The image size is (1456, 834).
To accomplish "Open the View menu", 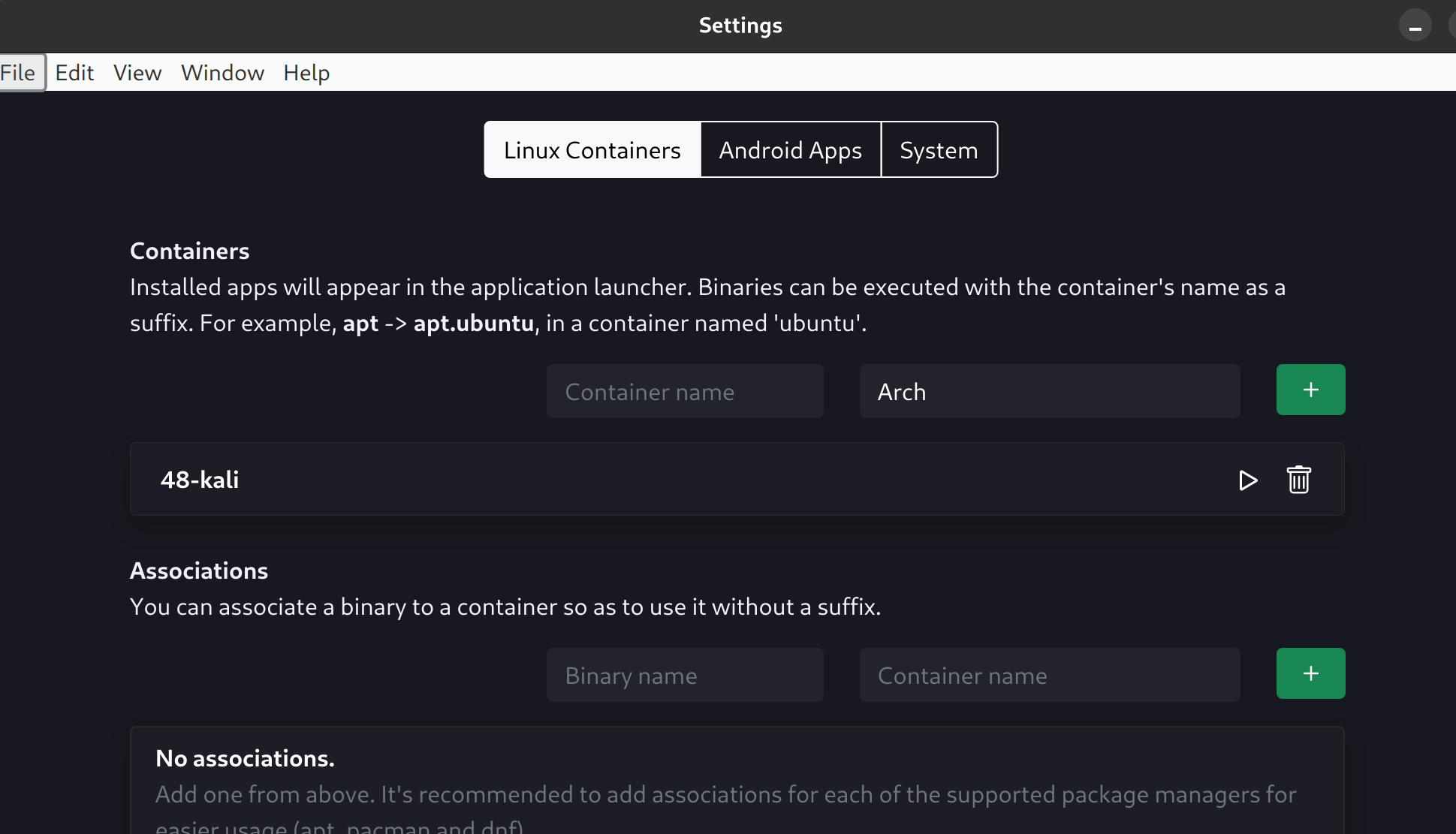I will (137, 73).
